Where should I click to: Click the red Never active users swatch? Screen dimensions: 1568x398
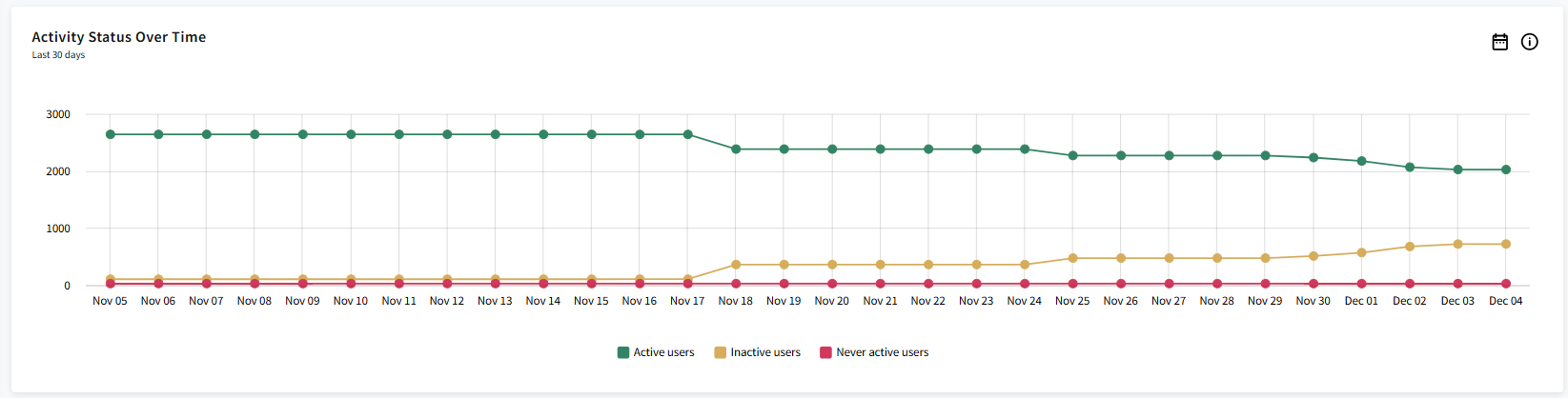[825, 352]
